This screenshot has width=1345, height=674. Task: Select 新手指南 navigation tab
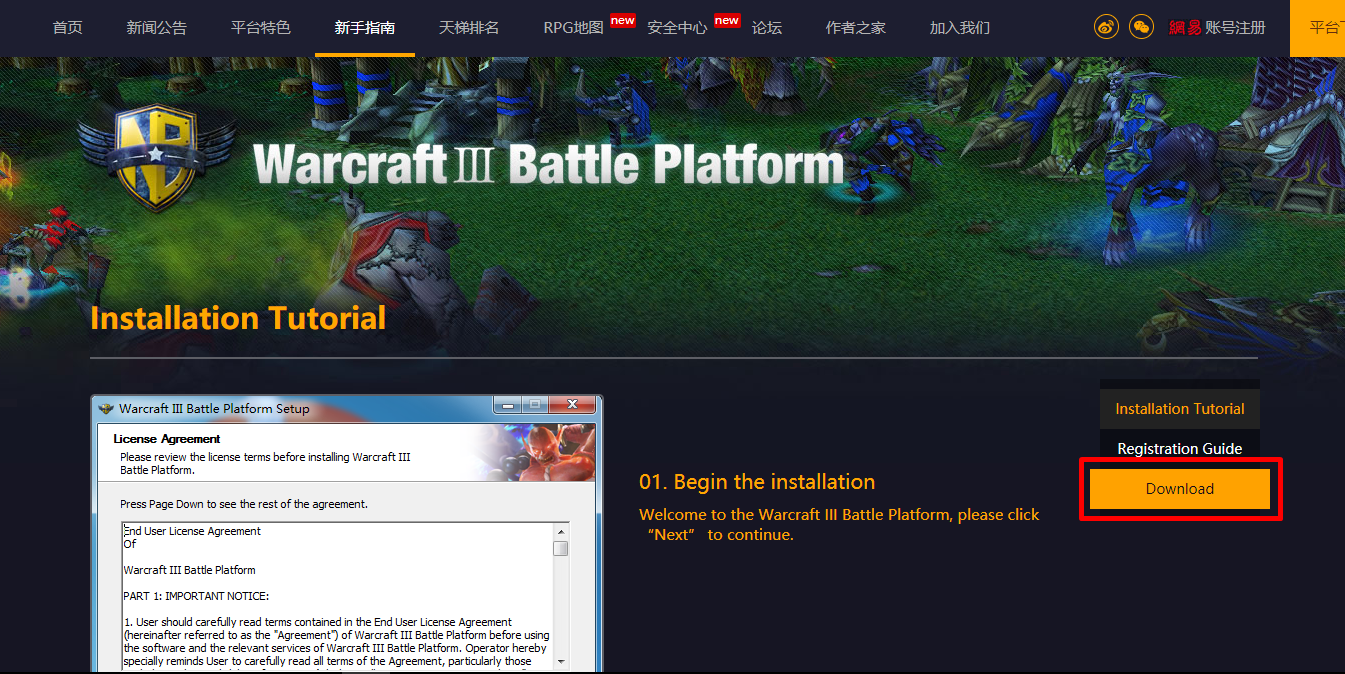(365, 27)
